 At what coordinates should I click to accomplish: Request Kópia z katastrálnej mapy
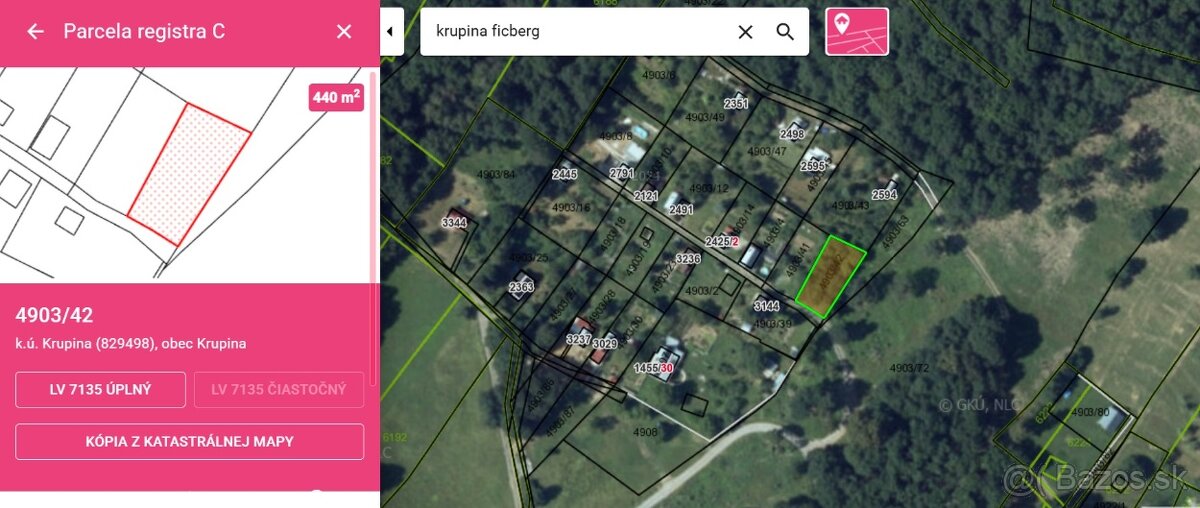190,441
